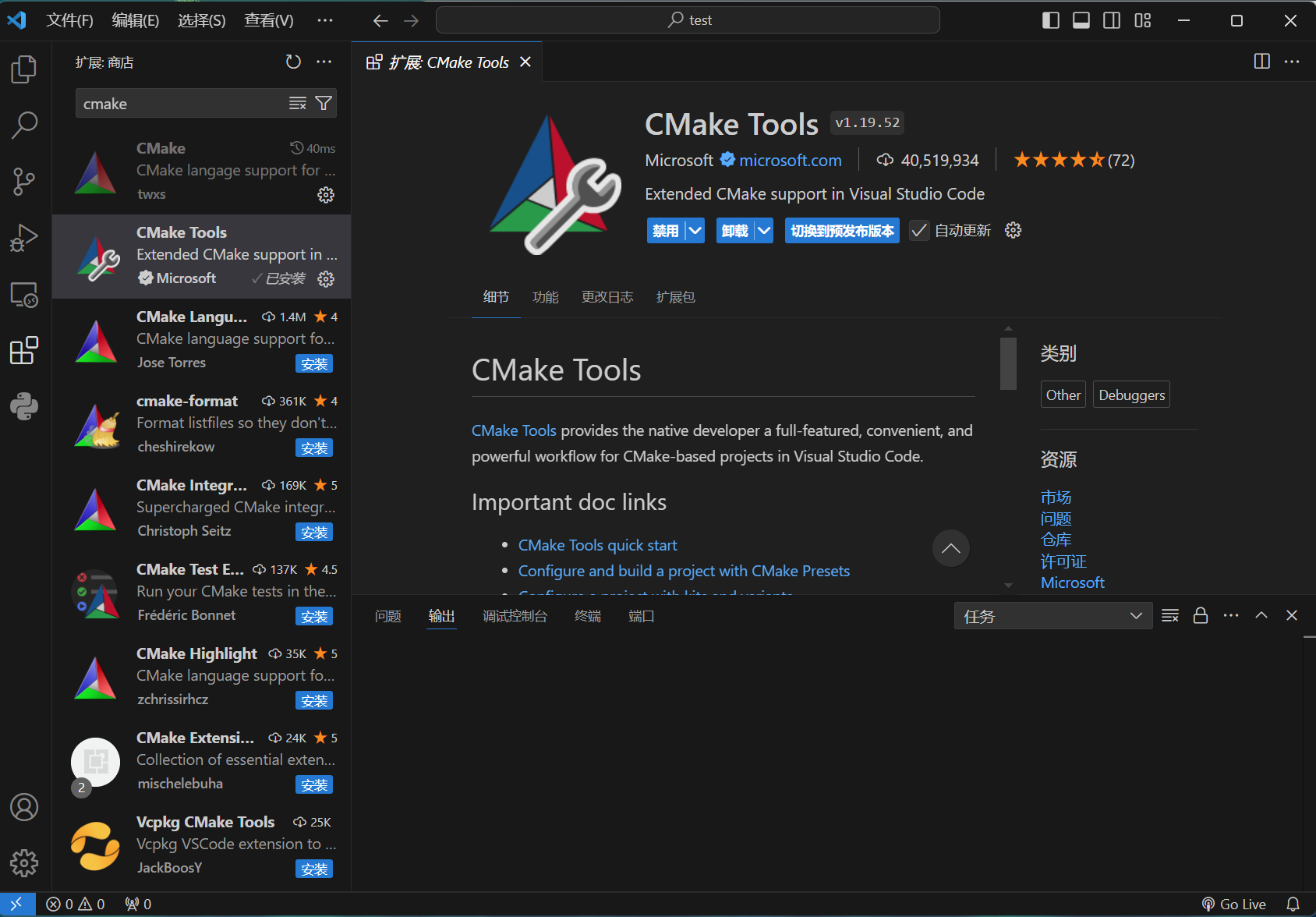The height and width of the screenshot is (917, 1316).
Task: Open the extension search filter menu
Action: click(324, 104)
